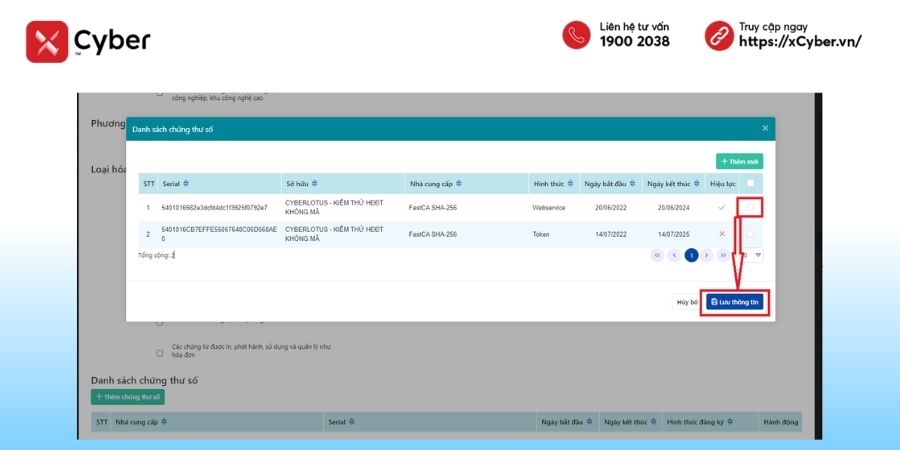Sort background table by Ngày kết thúc
Image resolution: width=900 pixels, height=450 pixels.
coord(653,421)
